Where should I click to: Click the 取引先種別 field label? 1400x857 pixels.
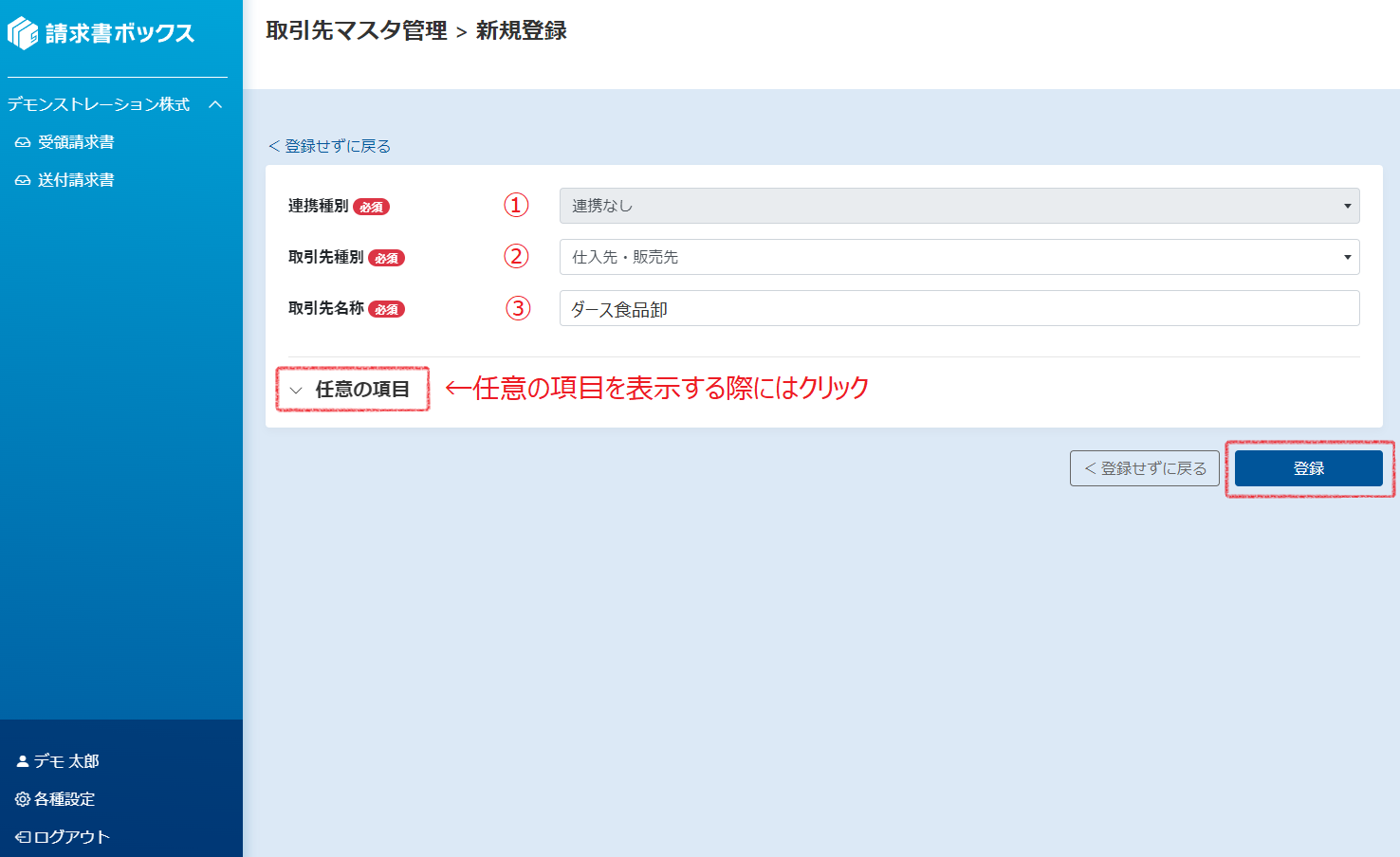point(326,257)
